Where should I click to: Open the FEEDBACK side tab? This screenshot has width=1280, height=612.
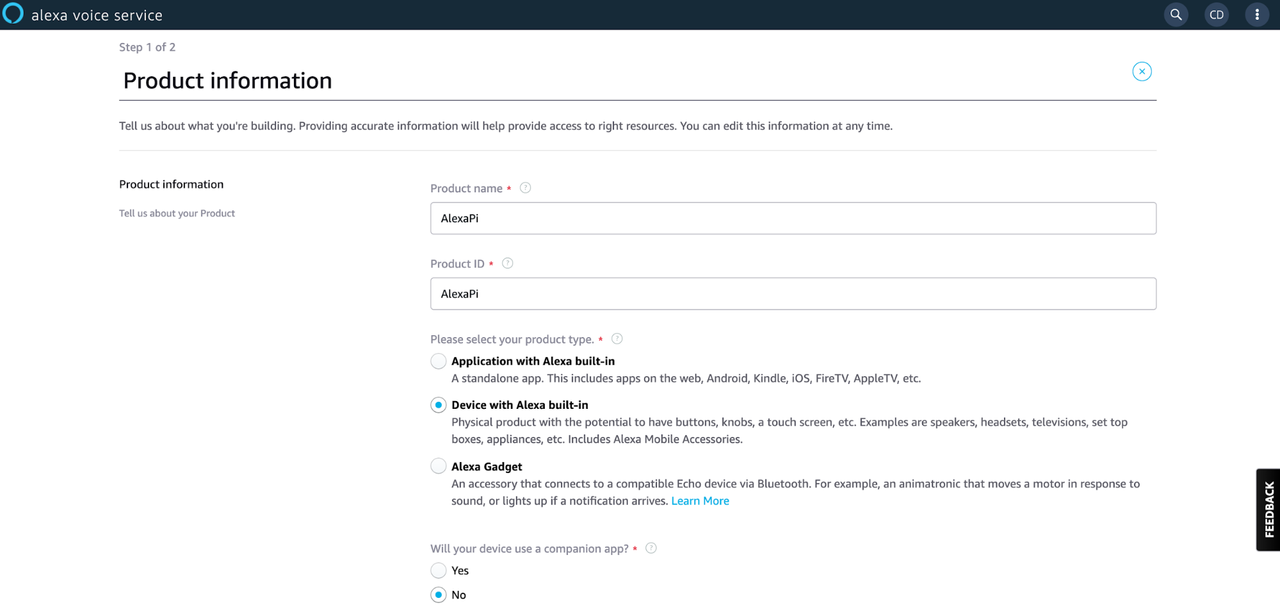[1268, 510]
